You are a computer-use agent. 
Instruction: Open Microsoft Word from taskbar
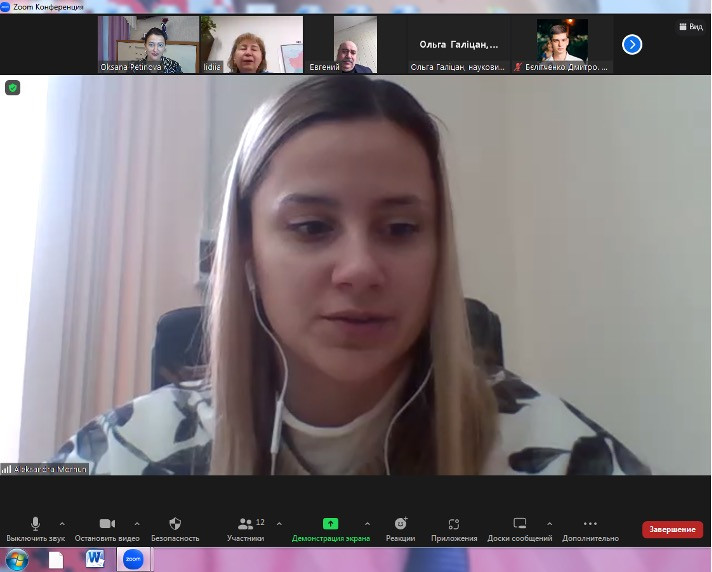(95, 559)
